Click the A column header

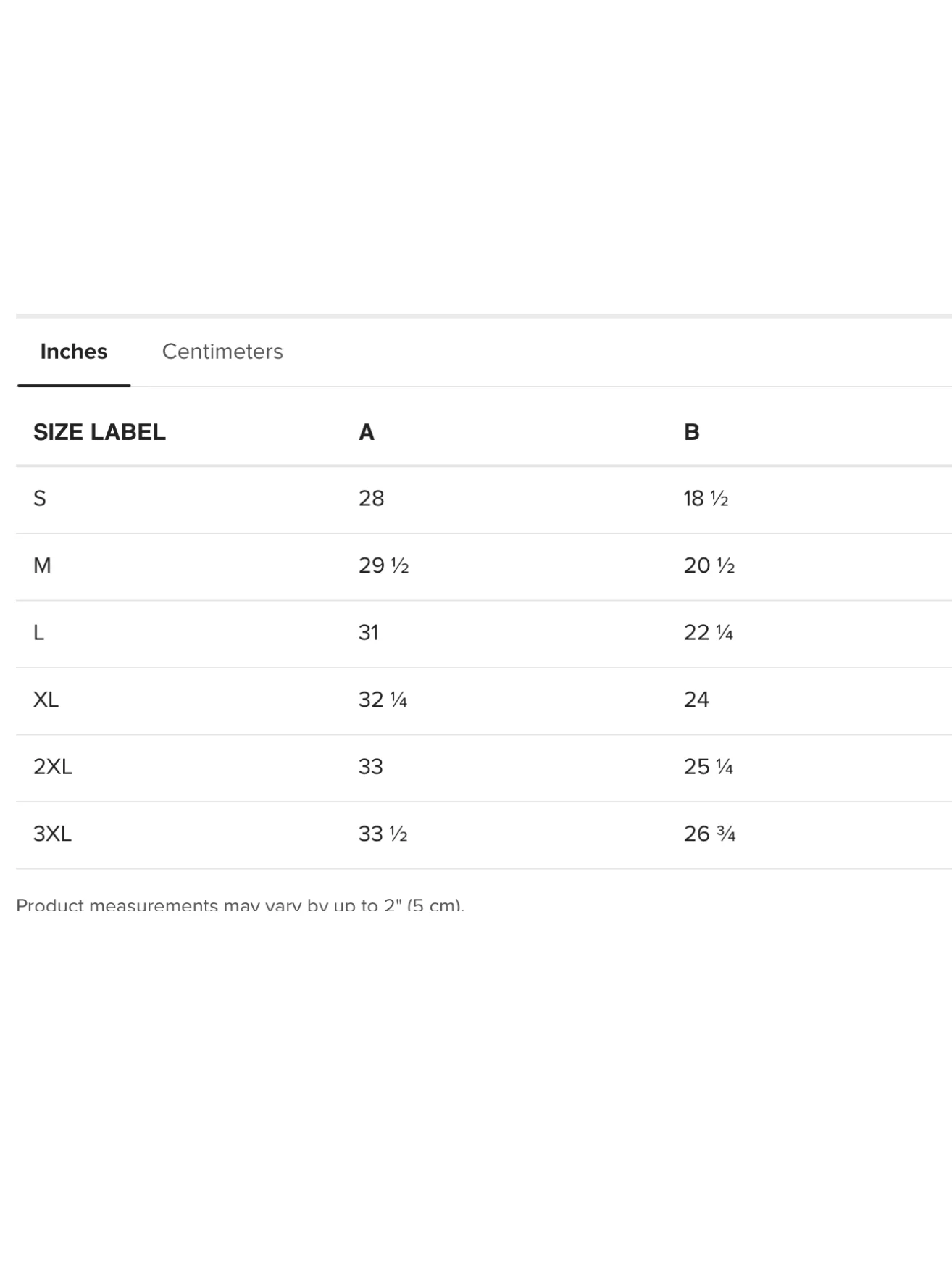click(367, 432)
